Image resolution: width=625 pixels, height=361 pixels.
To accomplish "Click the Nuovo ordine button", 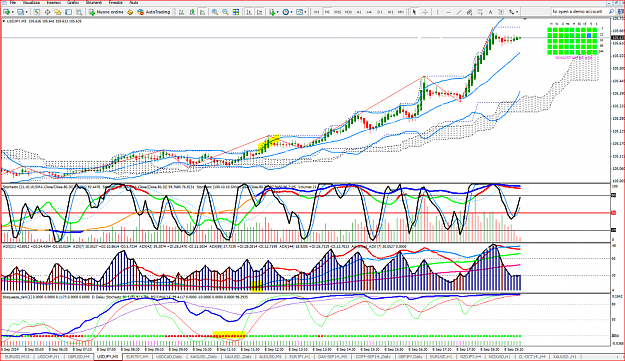I will pos(106,12).
